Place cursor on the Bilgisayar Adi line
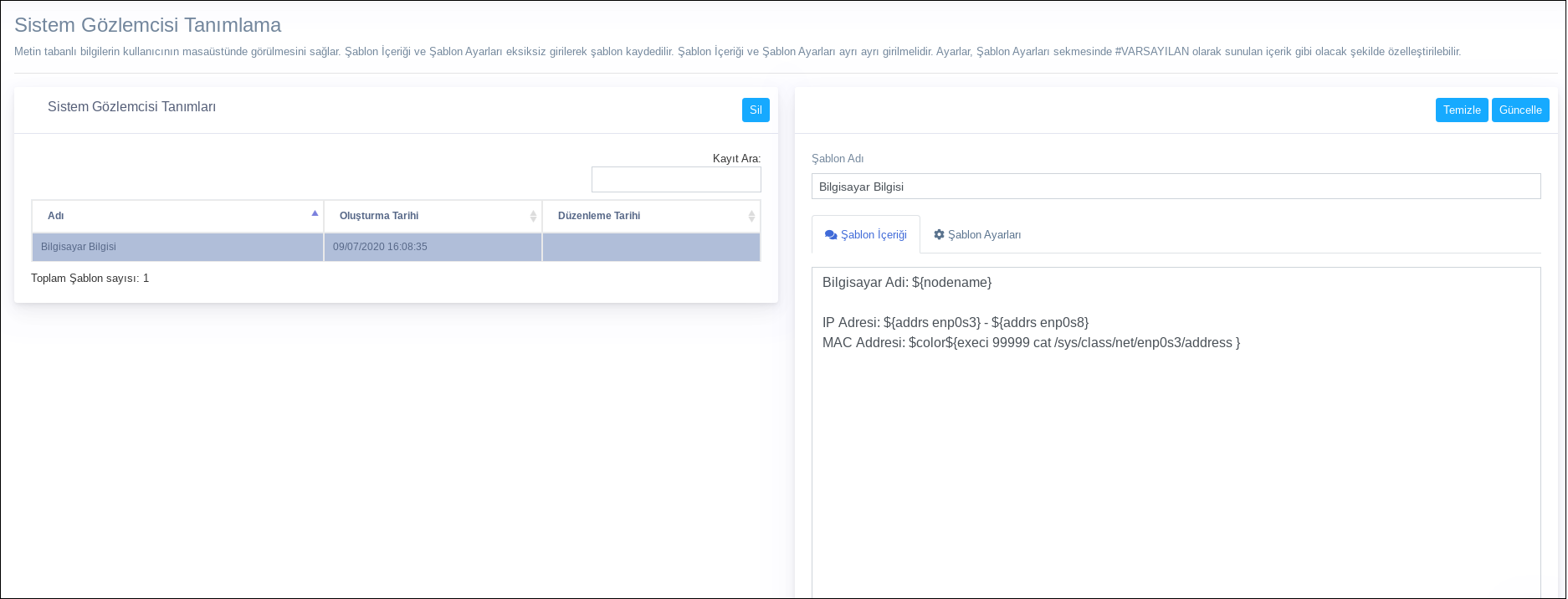 pyautogui.click(x=906, y=283)
